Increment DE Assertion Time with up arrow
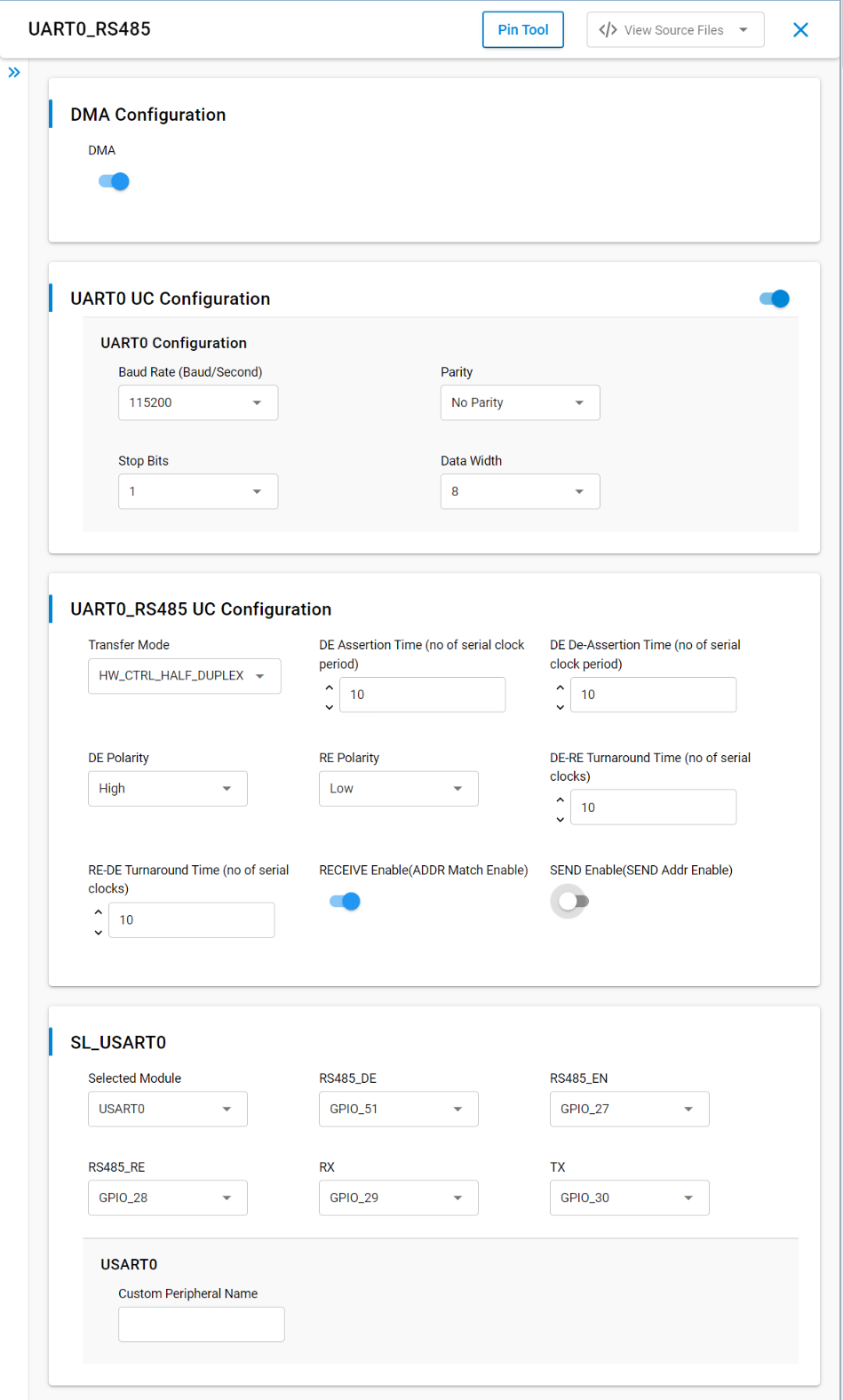 click(330, 687)
